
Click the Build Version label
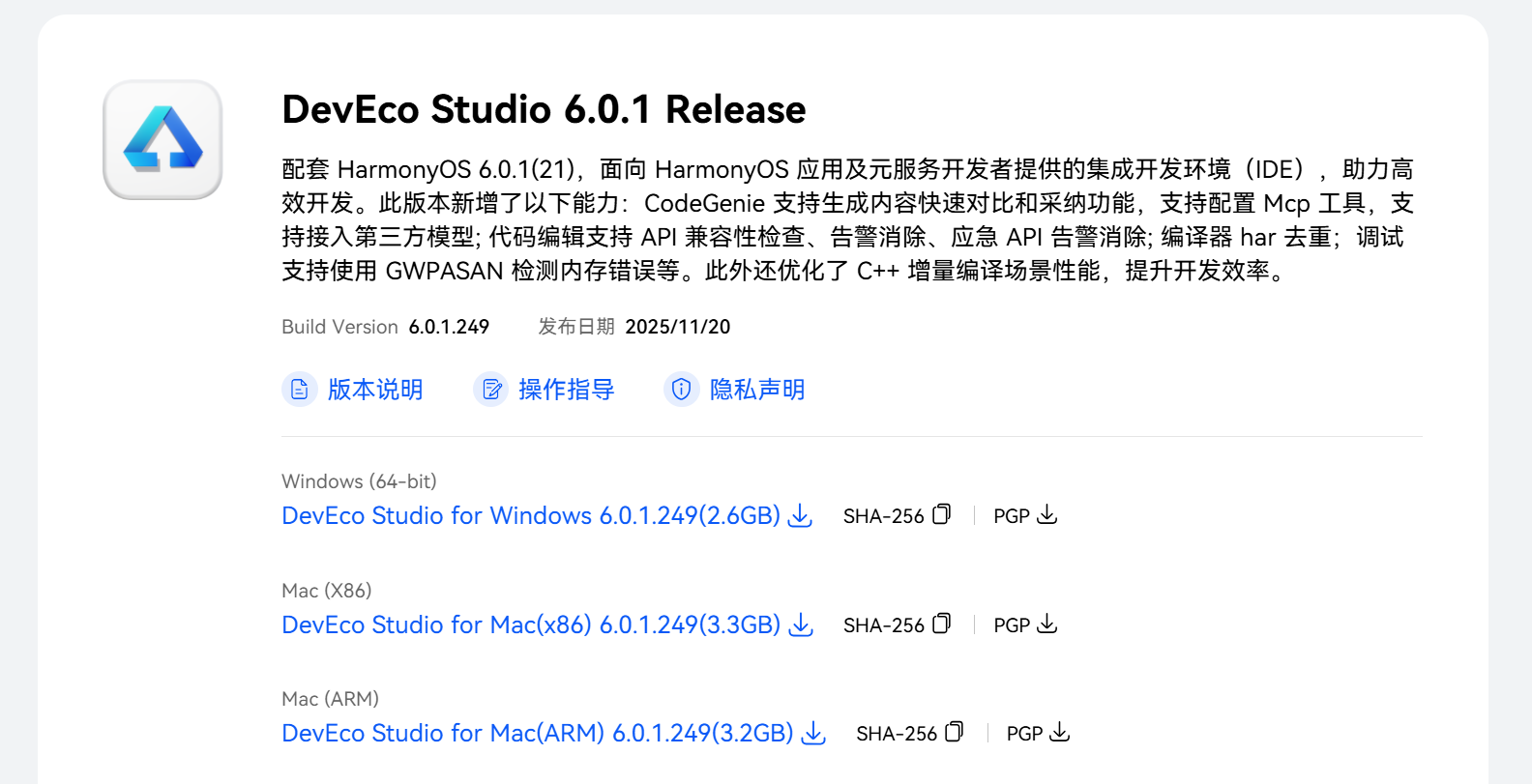click(x=339, y=327)
